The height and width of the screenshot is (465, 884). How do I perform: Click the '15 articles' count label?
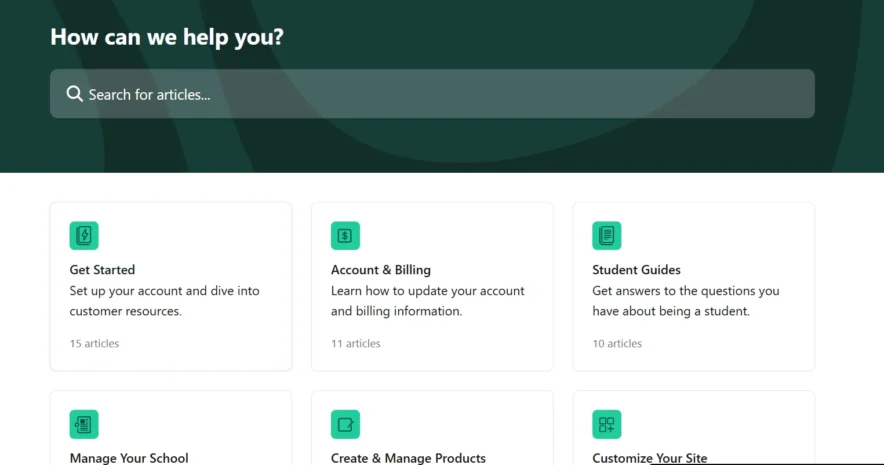click(94, 344)
